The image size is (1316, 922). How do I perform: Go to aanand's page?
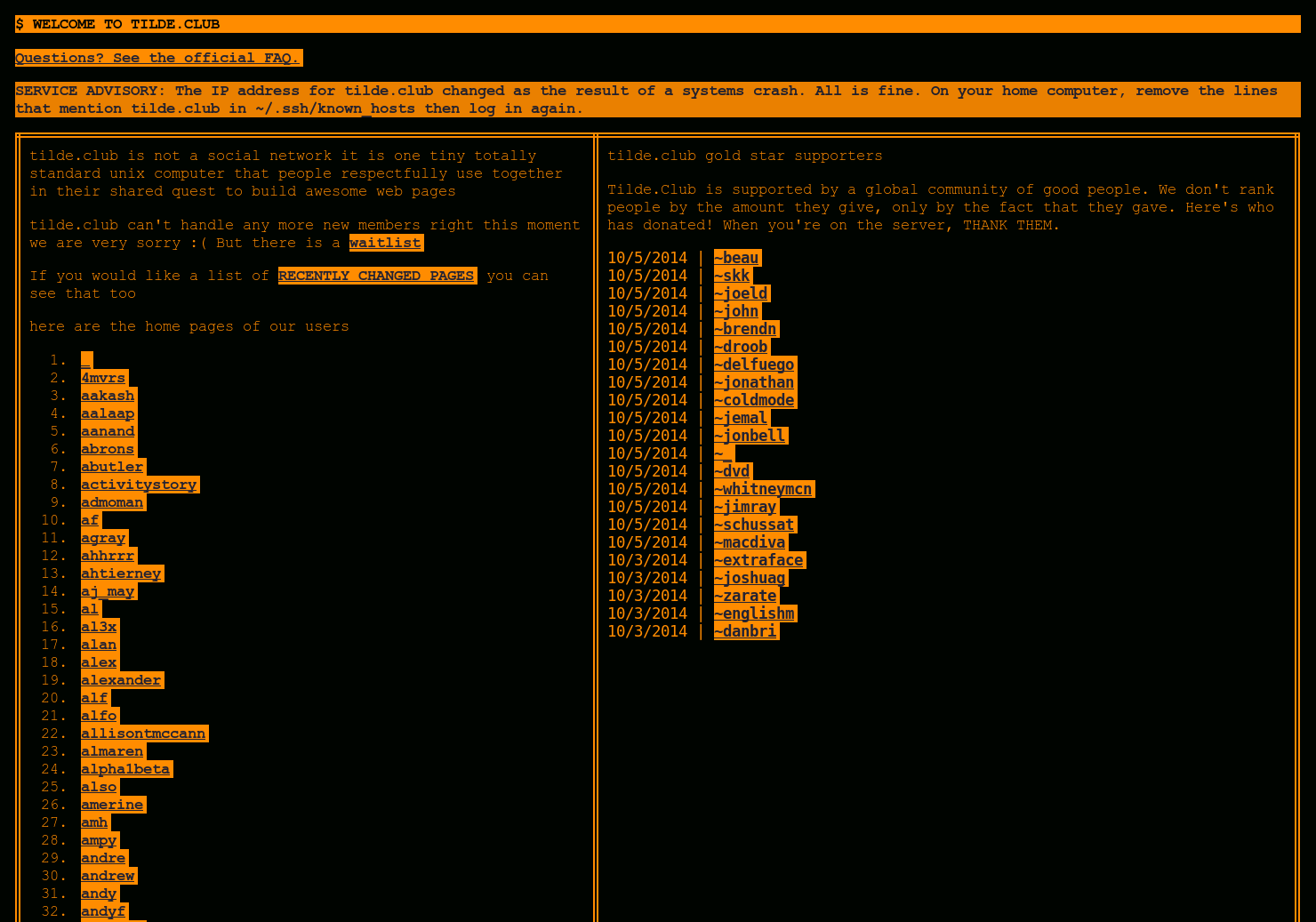pyautogui.click(x=108, y=431)
